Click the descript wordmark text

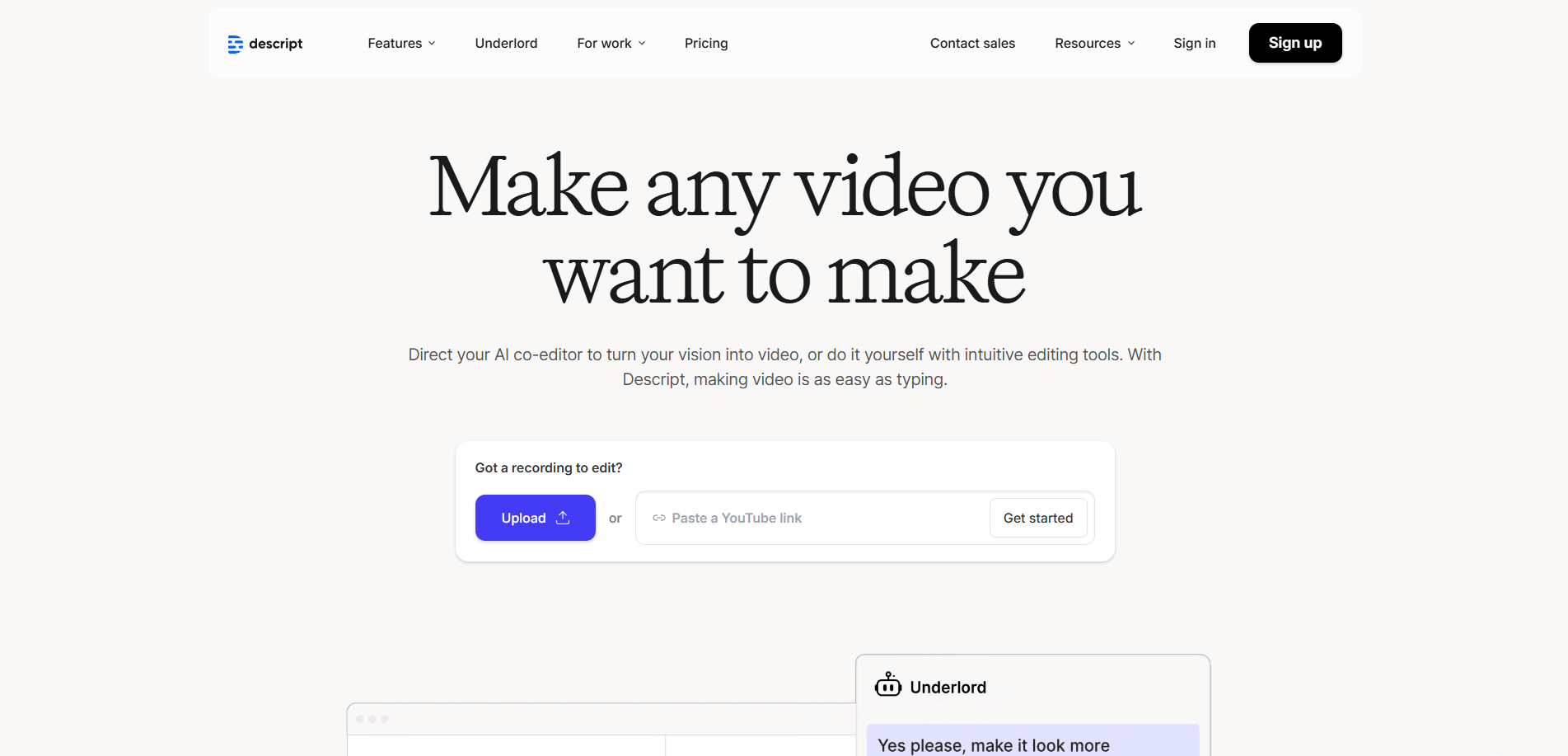pos(276,44)
